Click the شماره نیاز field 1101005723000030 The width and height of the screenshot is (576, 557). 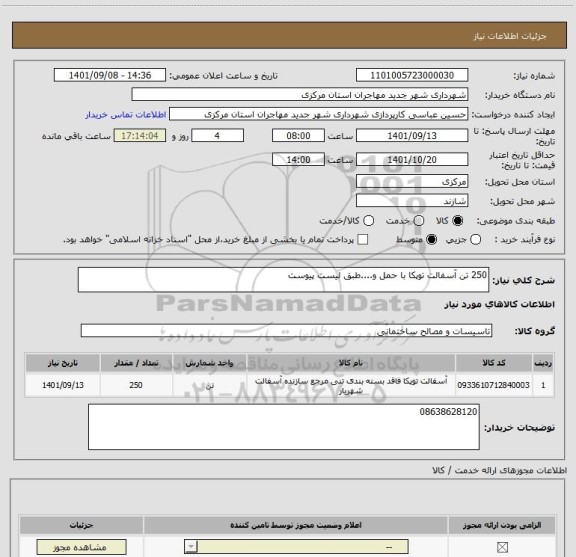[412, 75]
